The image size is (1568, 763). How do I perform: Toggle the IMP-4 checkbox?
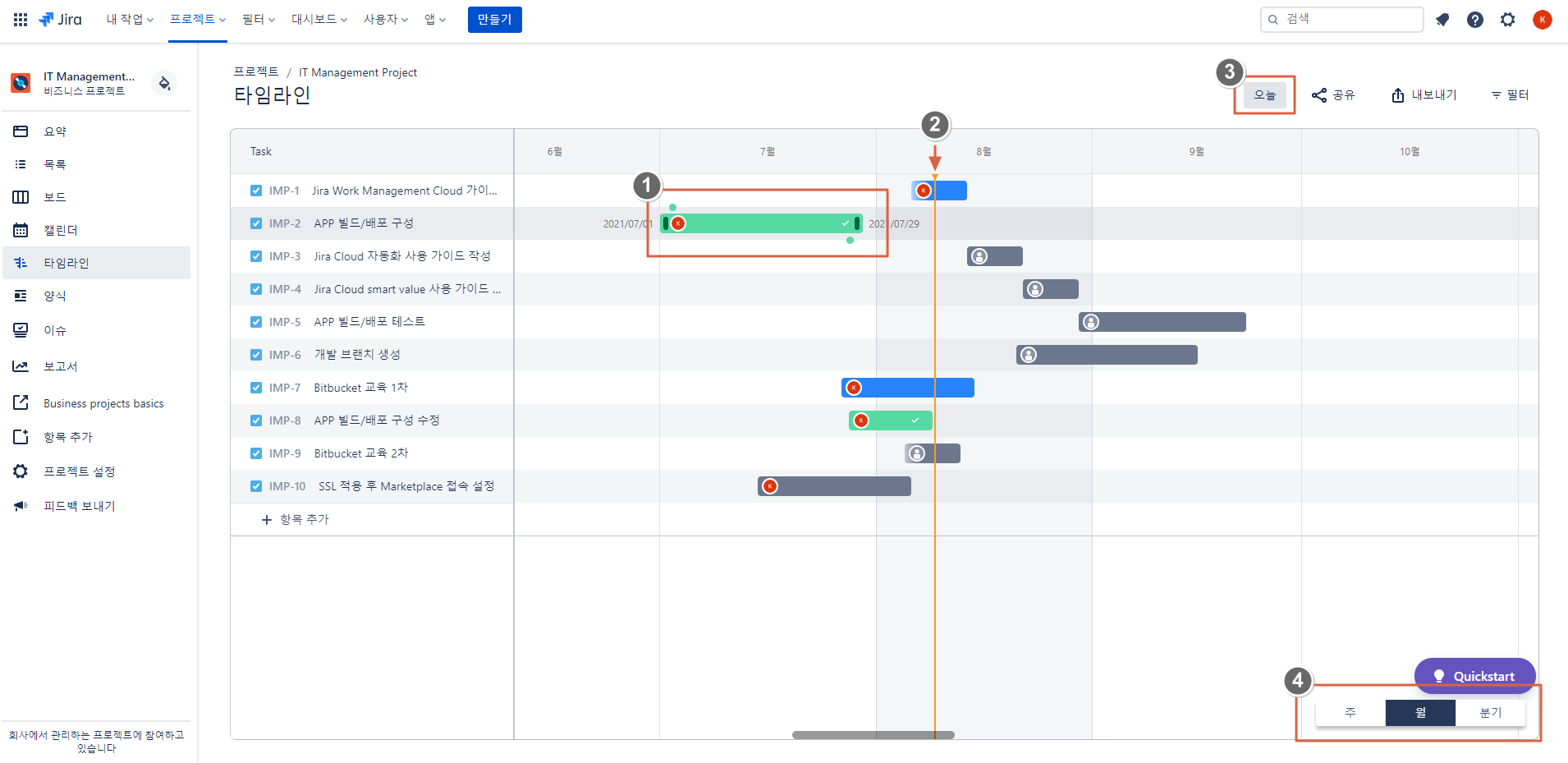point(256,289)
